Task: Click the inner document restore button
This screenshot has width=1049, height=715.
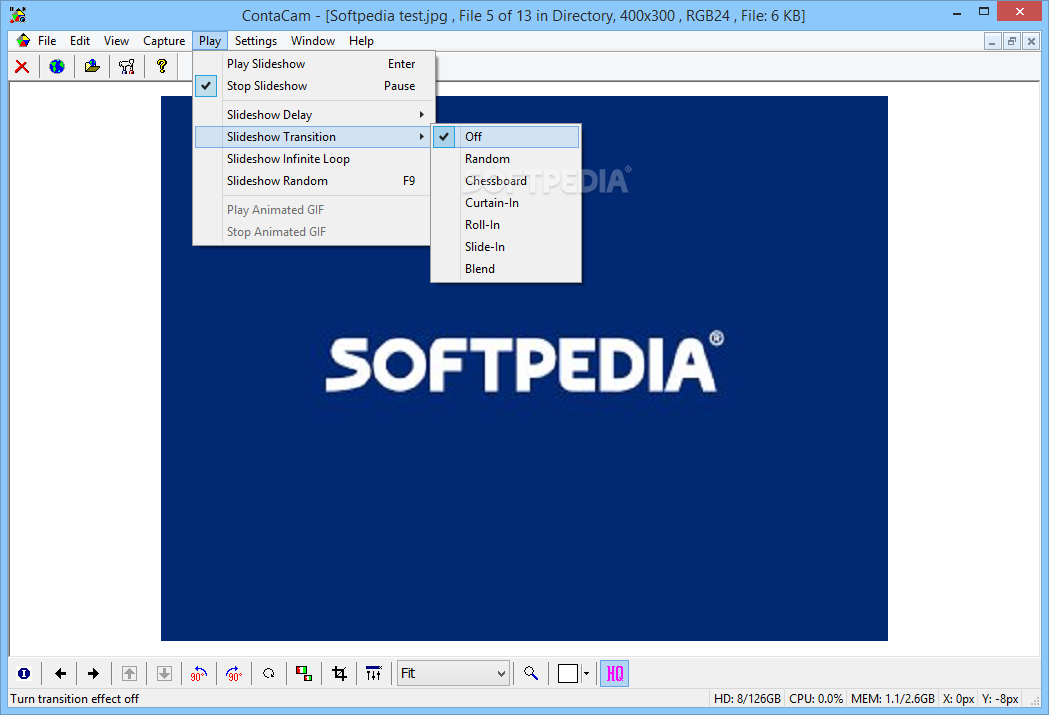Action: [1012, 41]
